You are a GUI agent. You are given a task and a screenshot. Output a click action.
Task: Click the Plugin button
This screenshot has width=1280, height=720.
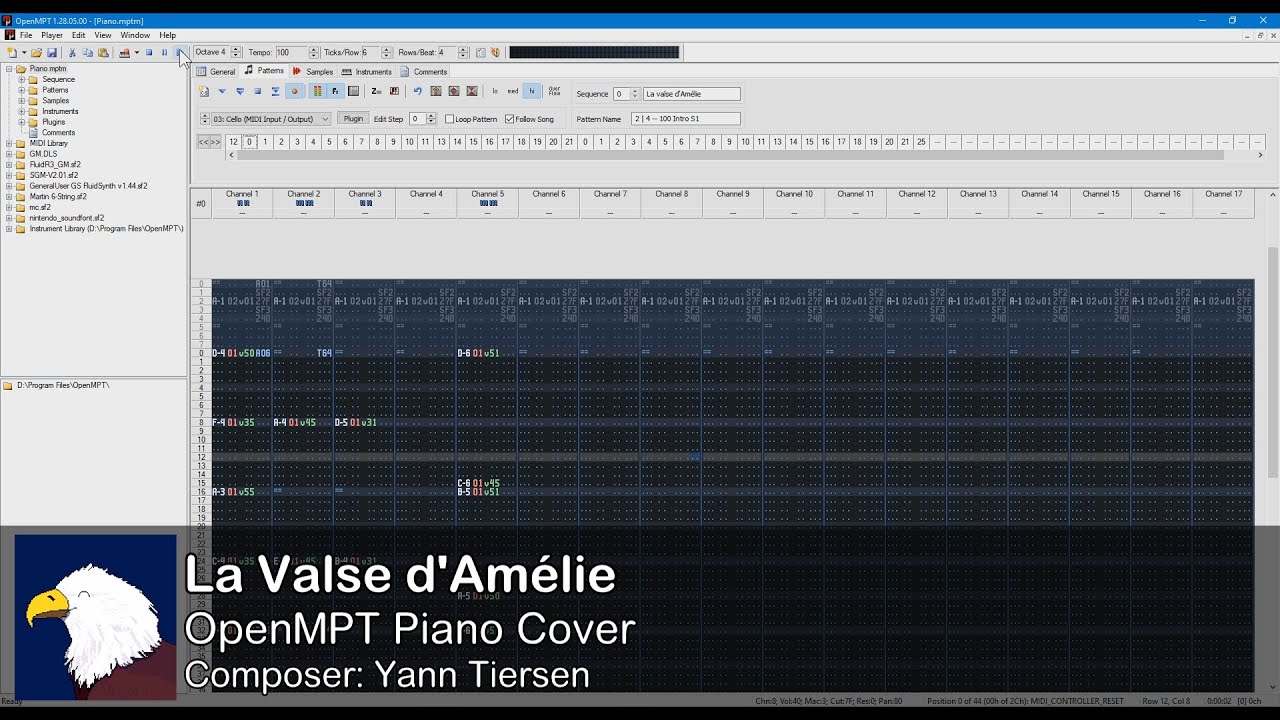tap(353, 119)
